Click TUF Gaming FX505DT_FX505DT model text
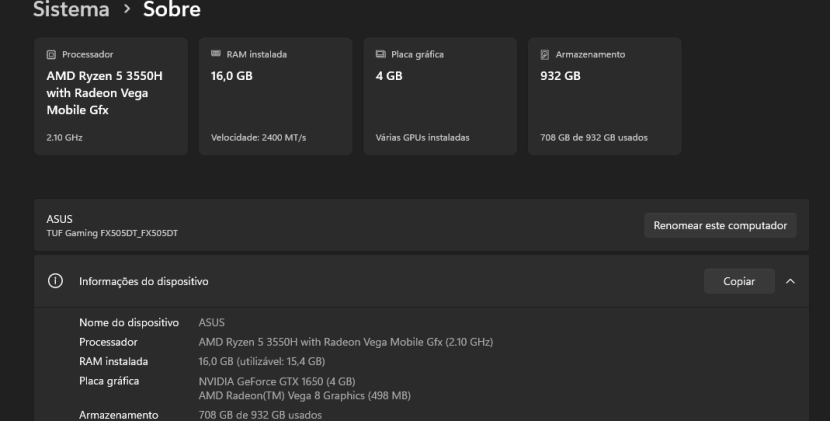This screenshot has width=830, height=421. click(x=112, y=233)
